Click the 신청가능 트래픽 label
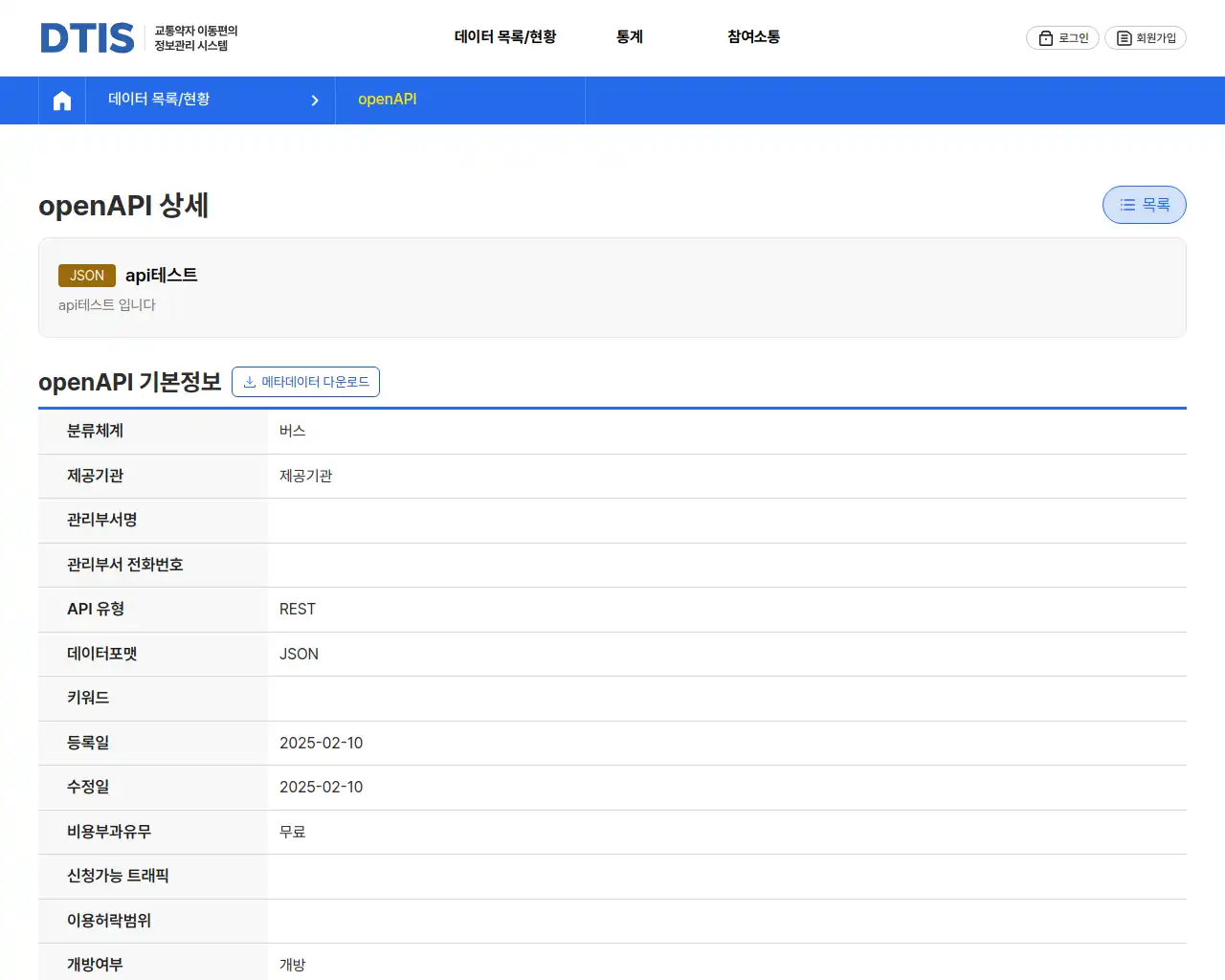The width and height of the screenshot is (1225, 980). (118, 877)
